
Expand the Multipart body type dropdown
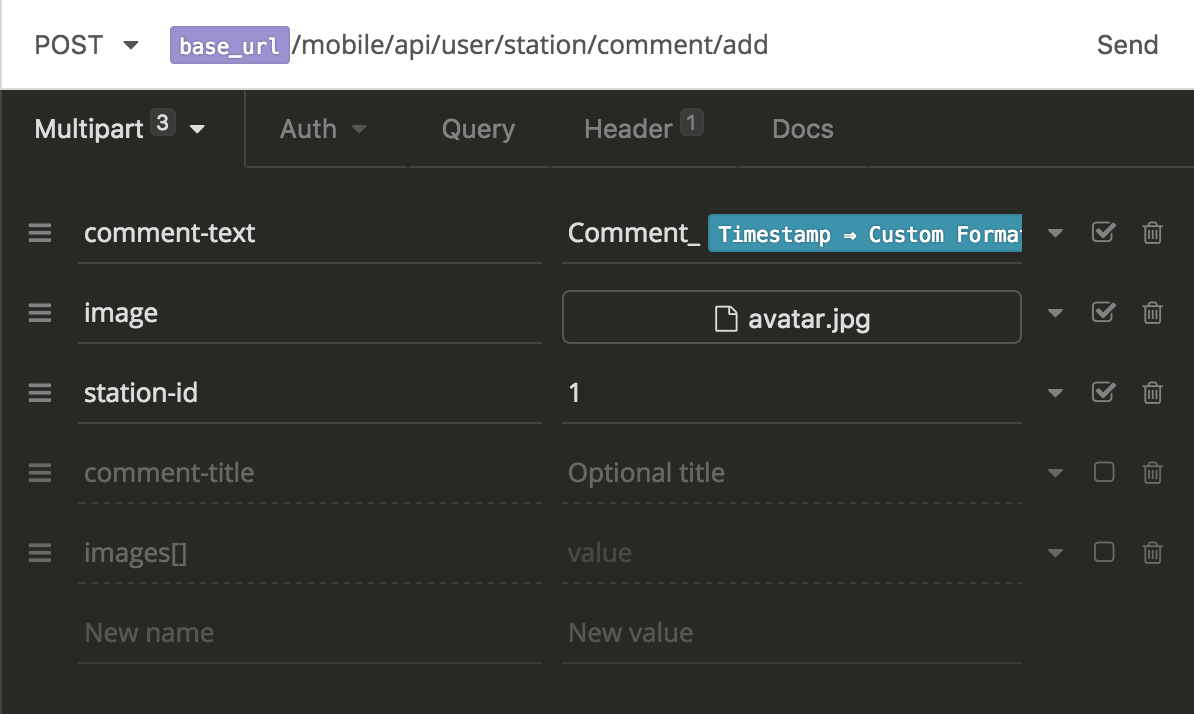click(x=120, y=129)
